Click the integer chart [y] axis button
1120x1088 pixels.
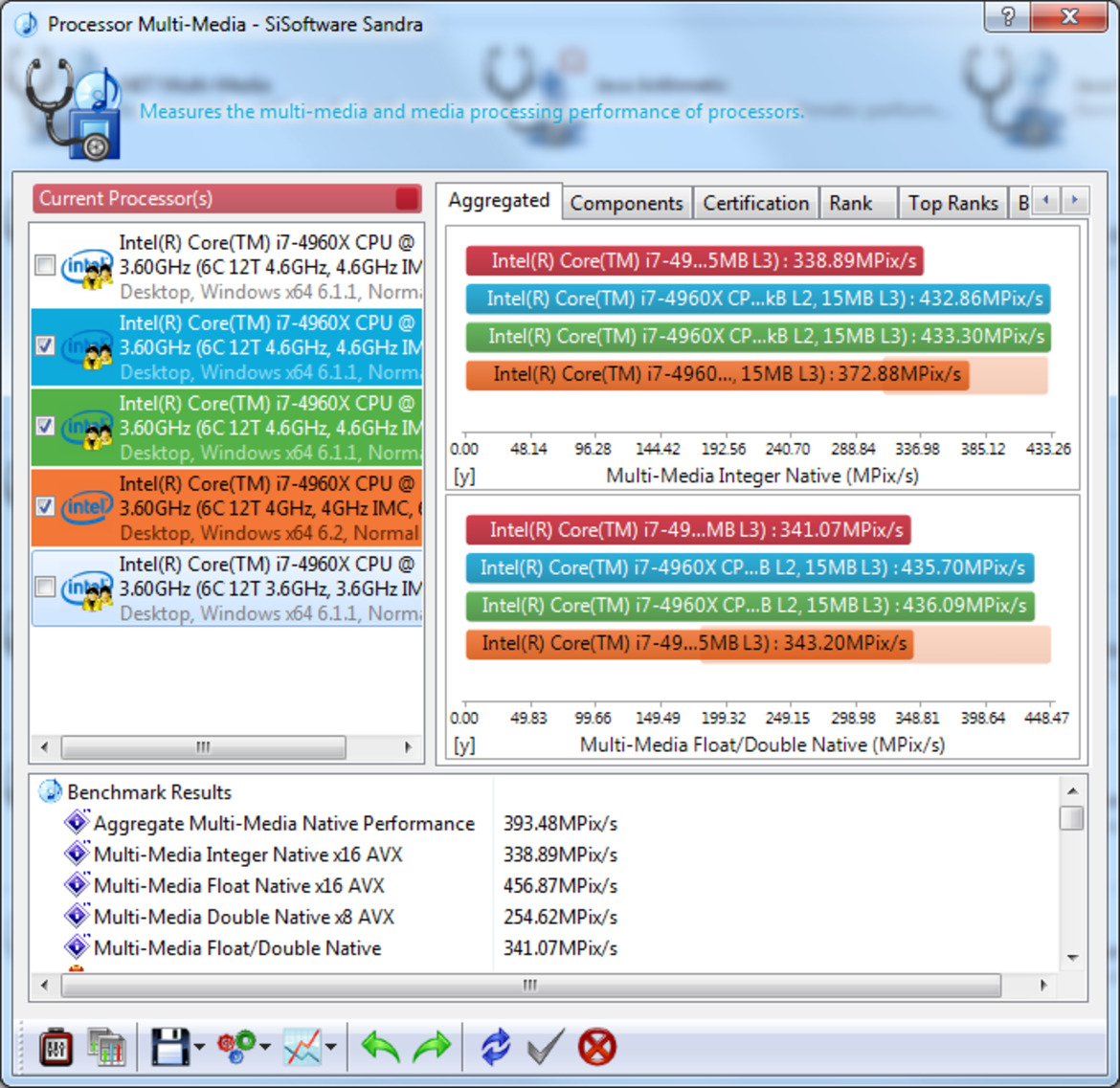464,477
